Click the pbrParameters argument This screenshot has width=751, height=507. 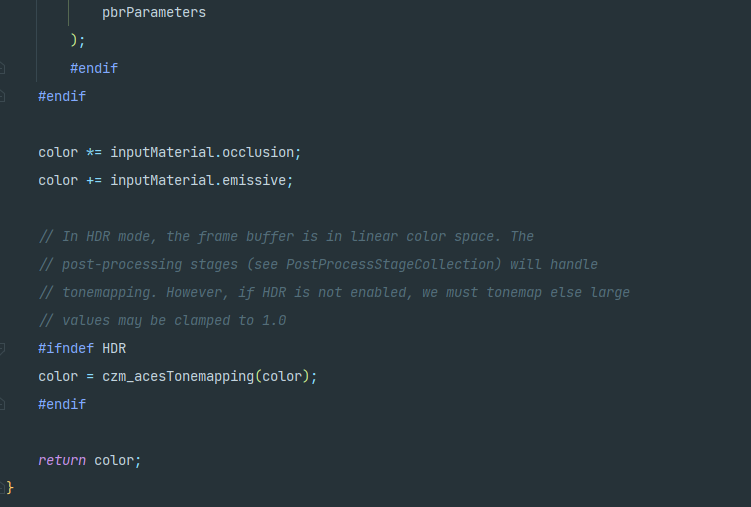point(154,12)
